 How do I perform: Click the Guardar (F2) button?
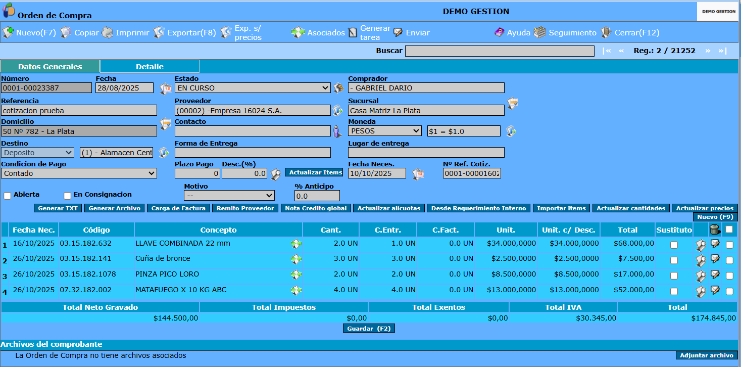click(x=369, y=328)
